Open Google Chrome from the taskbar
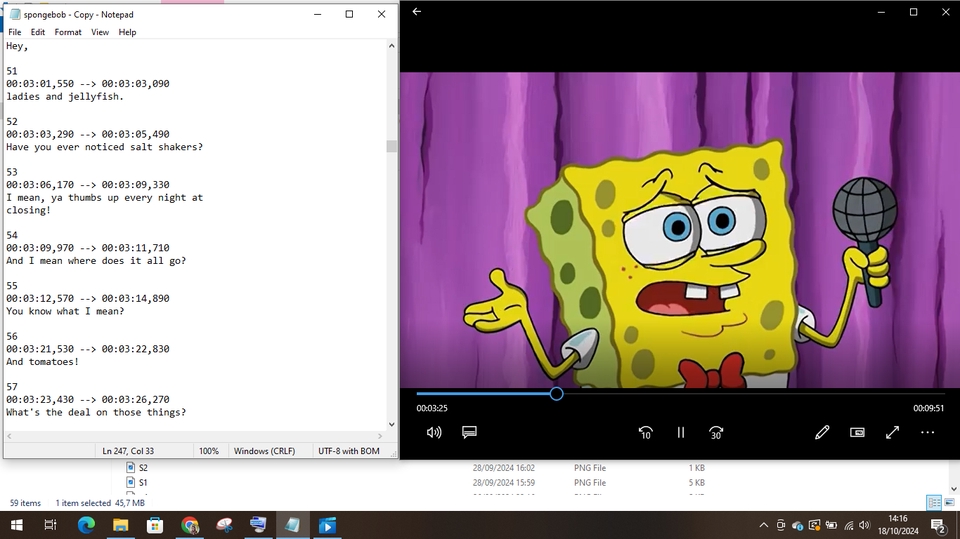960x539 pixels. click(190, 525)
